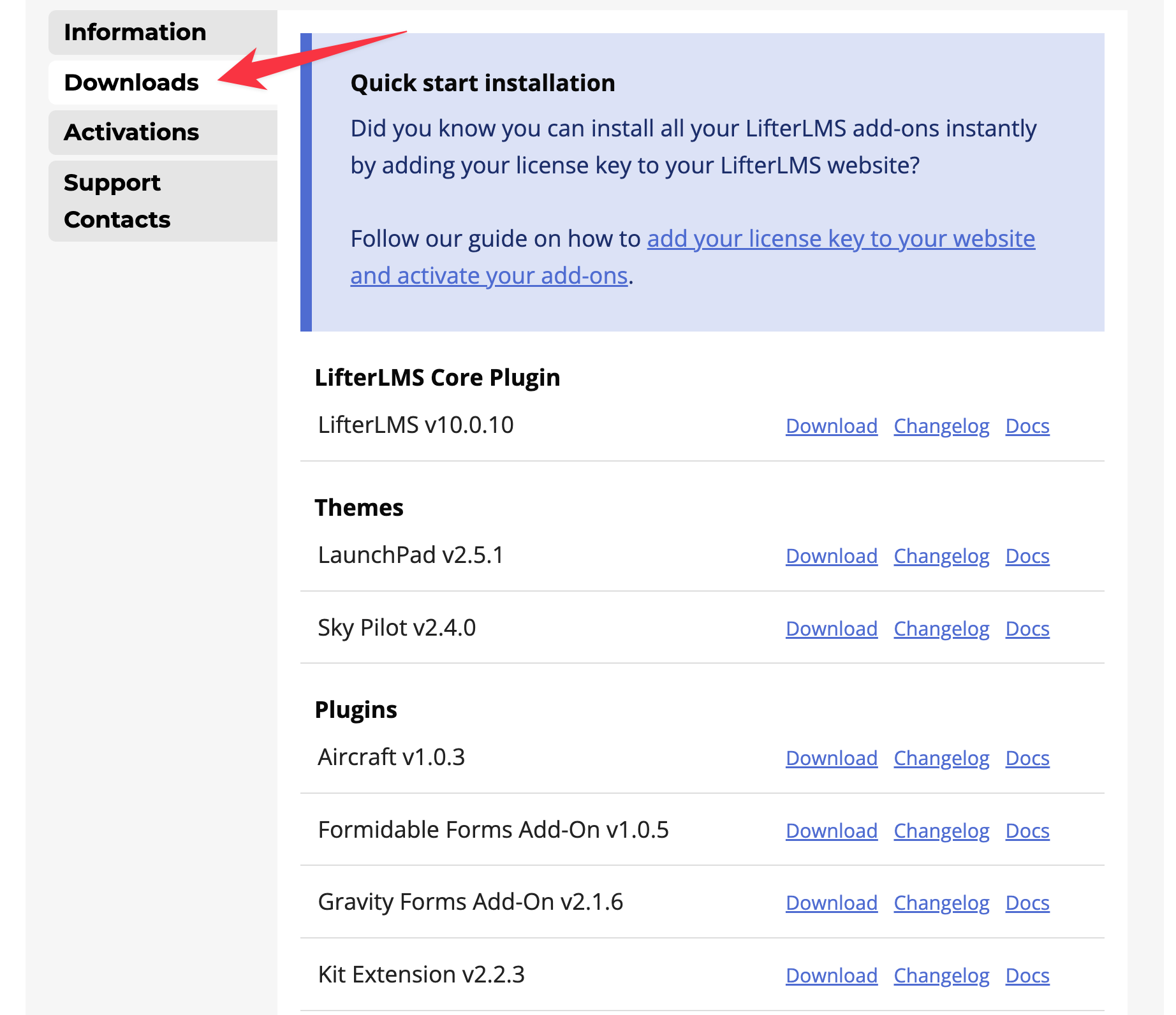Select the Sky Pilot v2.4.0 name text
Screen dimensions: 1176x1015
pyautogui.click(x=397, y=628)
